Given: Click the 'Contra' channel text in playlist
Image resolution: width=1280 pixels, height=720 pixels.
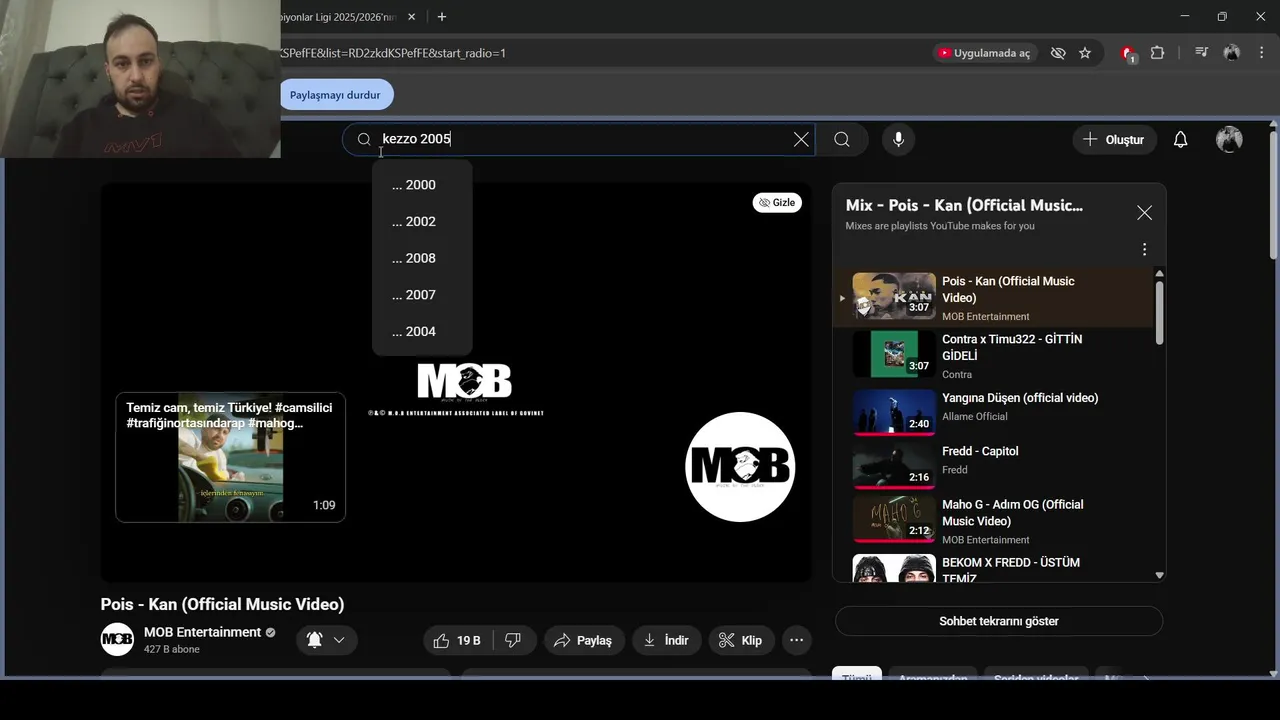Looking at the screenshot, I should 957,374.
